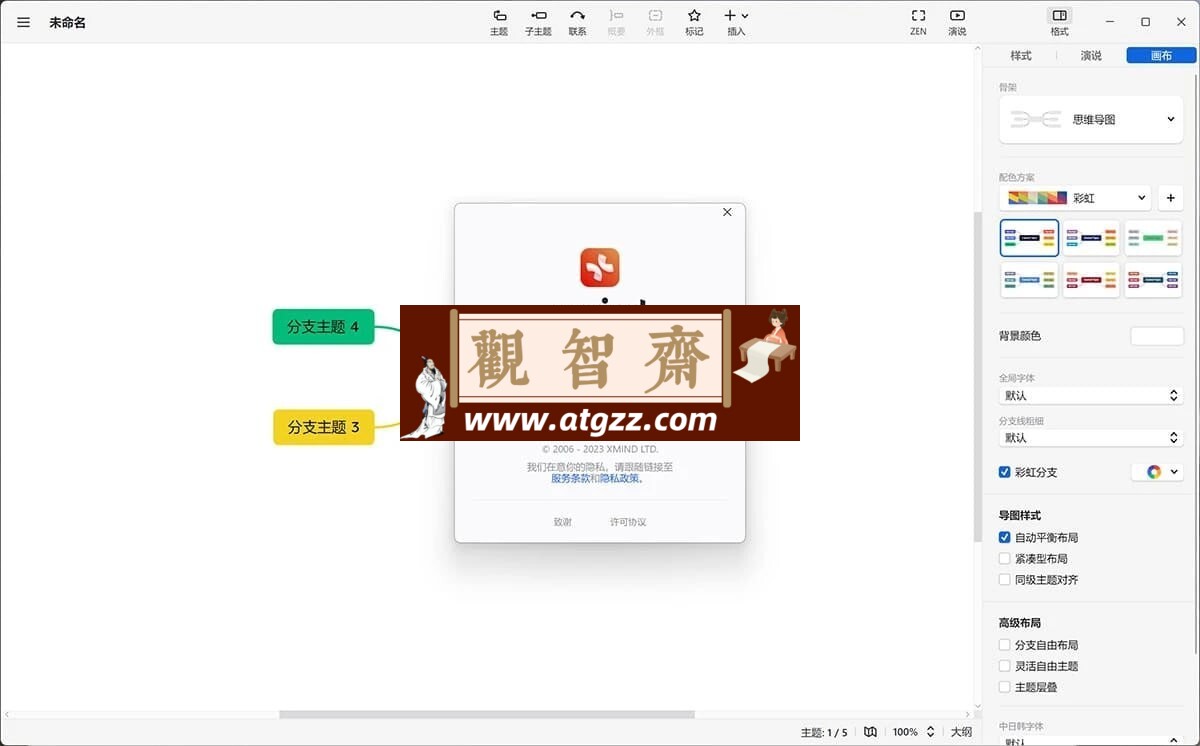This screenshot has height=746, width=1200.
Task: Select the first color theme thumbnail
Action: pyautogui.click(x=1029, y=238)
